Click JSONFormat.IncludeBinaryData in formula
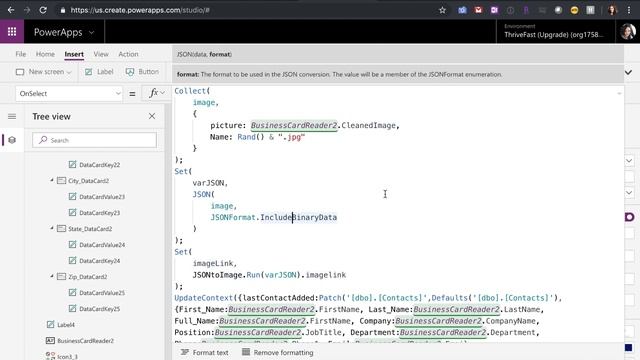640x360 pixels. [x=274, y=217]
